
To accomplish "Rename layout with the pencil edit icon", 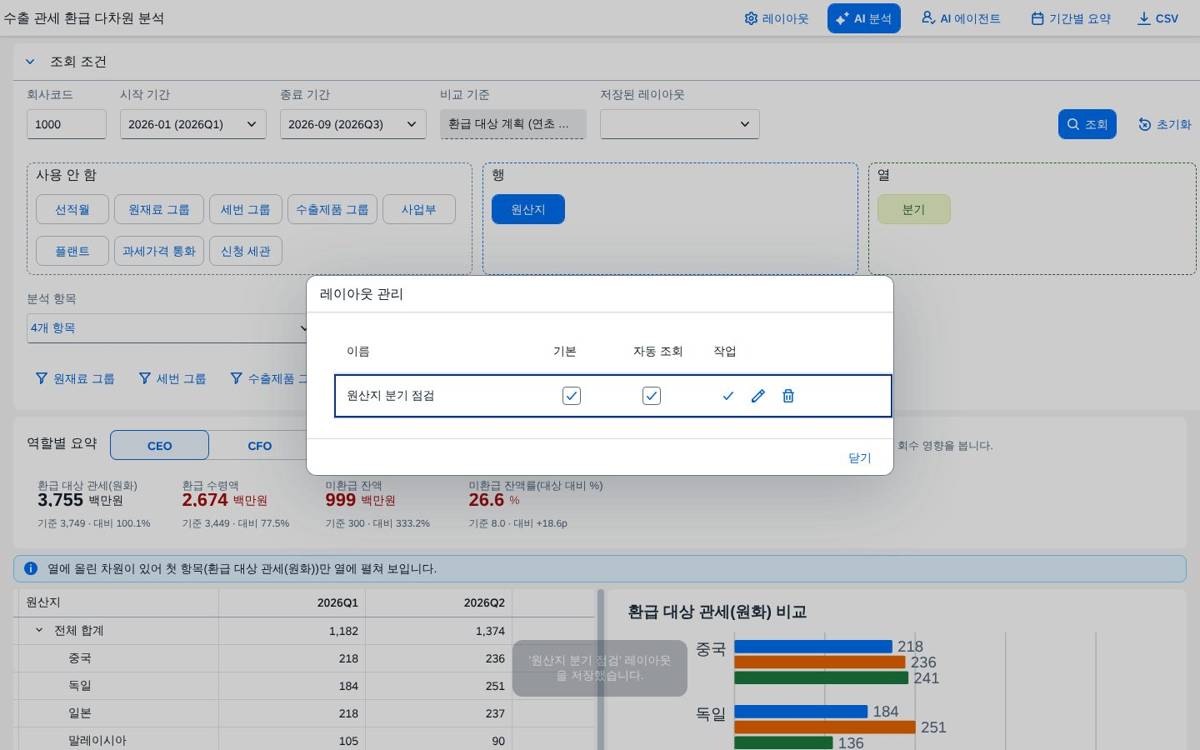I will coord(758,396).
